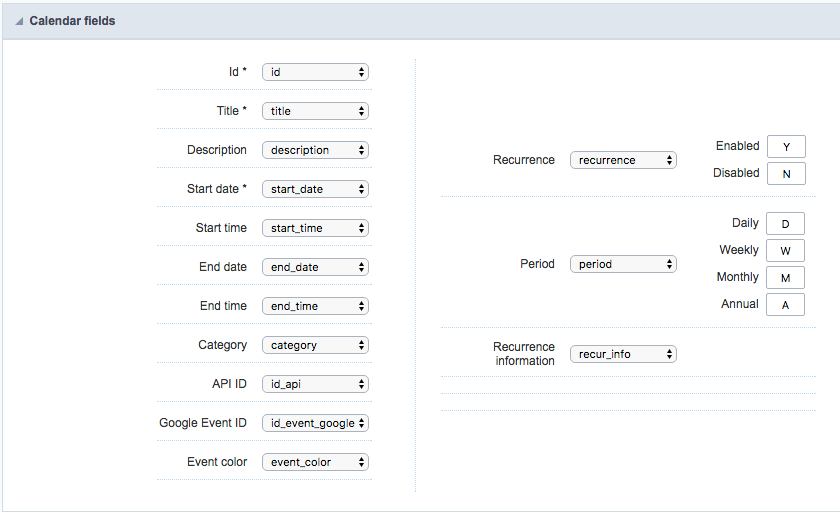Select the Annual value input box
This screenshot has height=512, width=840.
point(786,305)
